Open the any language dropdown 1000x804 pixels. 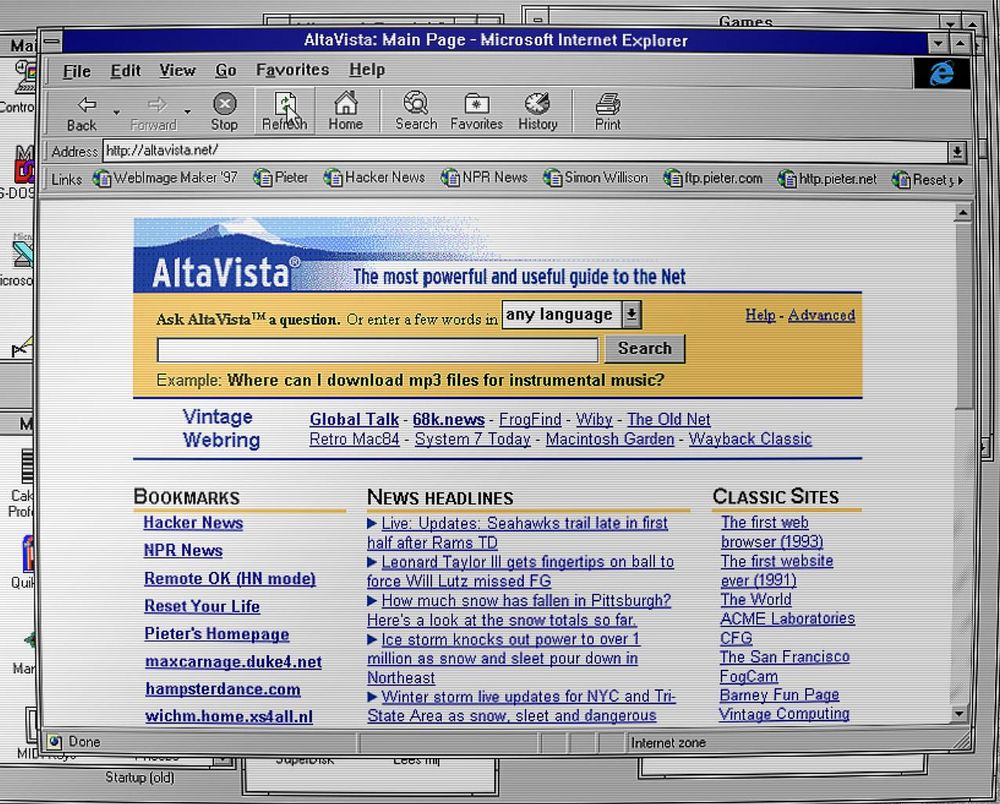click(571, 314)
